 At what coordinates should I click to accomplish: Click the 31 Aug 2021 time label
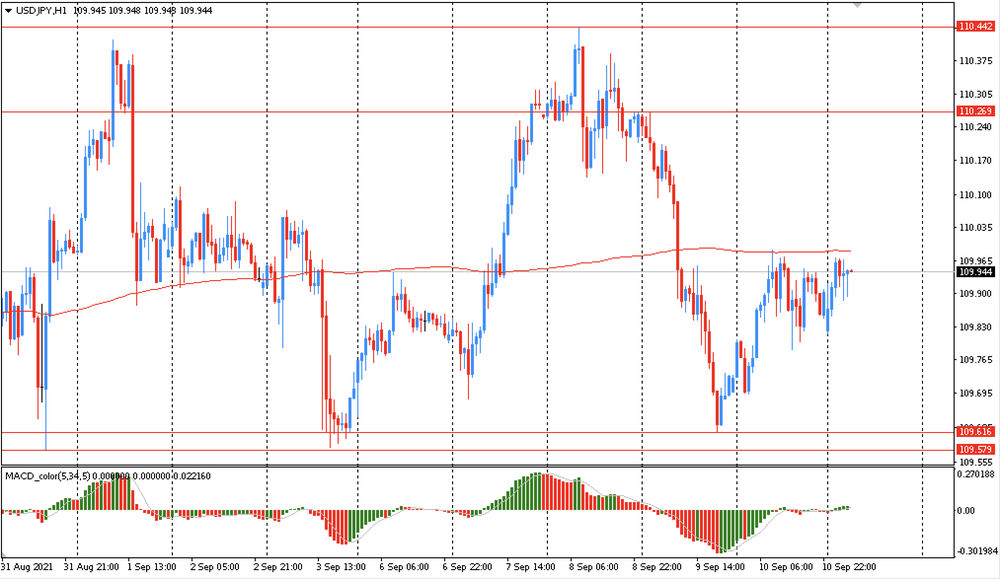tap(27, 567)
